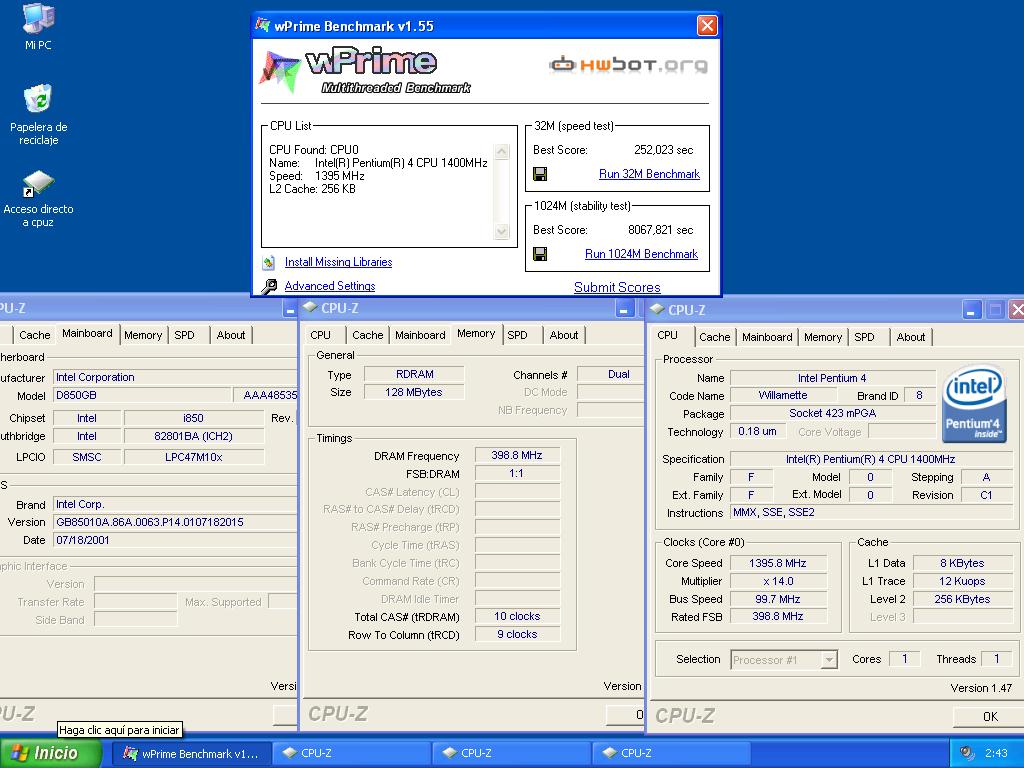Select Memory tab in left CPU-Z window
This screenshot has height=768, width=1024.
143,335
